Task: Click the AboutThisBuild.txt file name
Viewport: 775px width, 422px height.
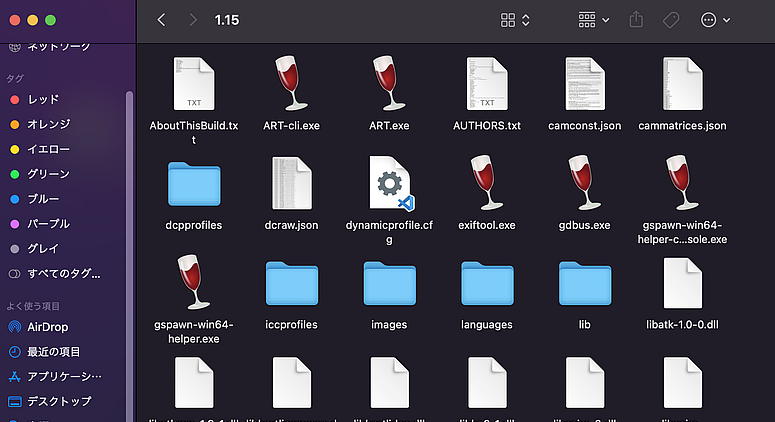Action: 194,132
